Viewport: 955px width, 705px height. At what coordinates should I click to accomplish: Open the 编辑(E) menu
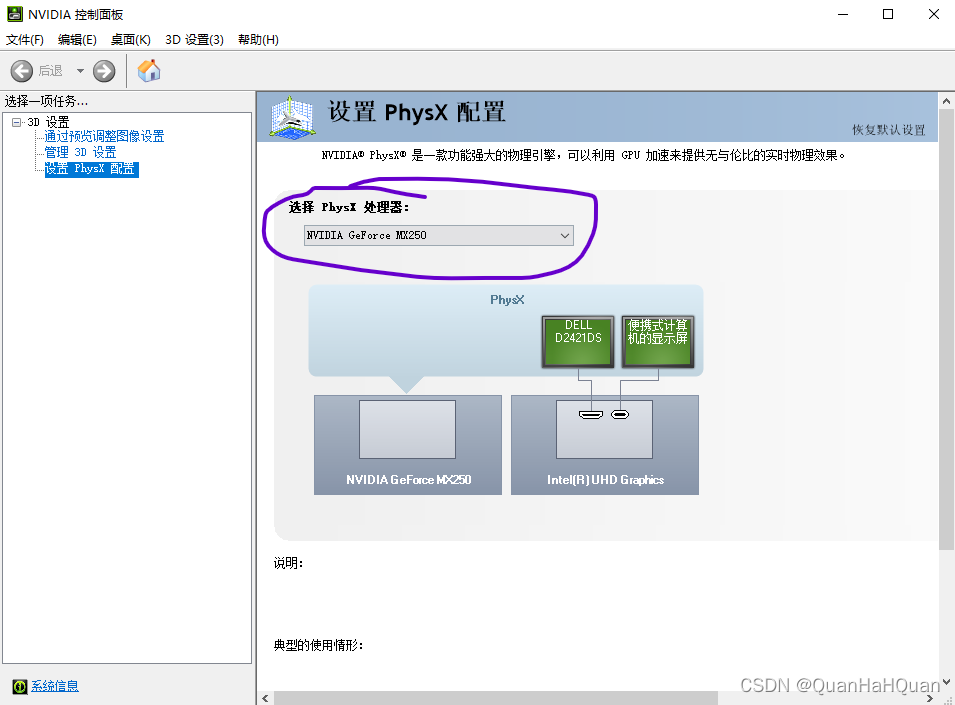click(77, 40)
